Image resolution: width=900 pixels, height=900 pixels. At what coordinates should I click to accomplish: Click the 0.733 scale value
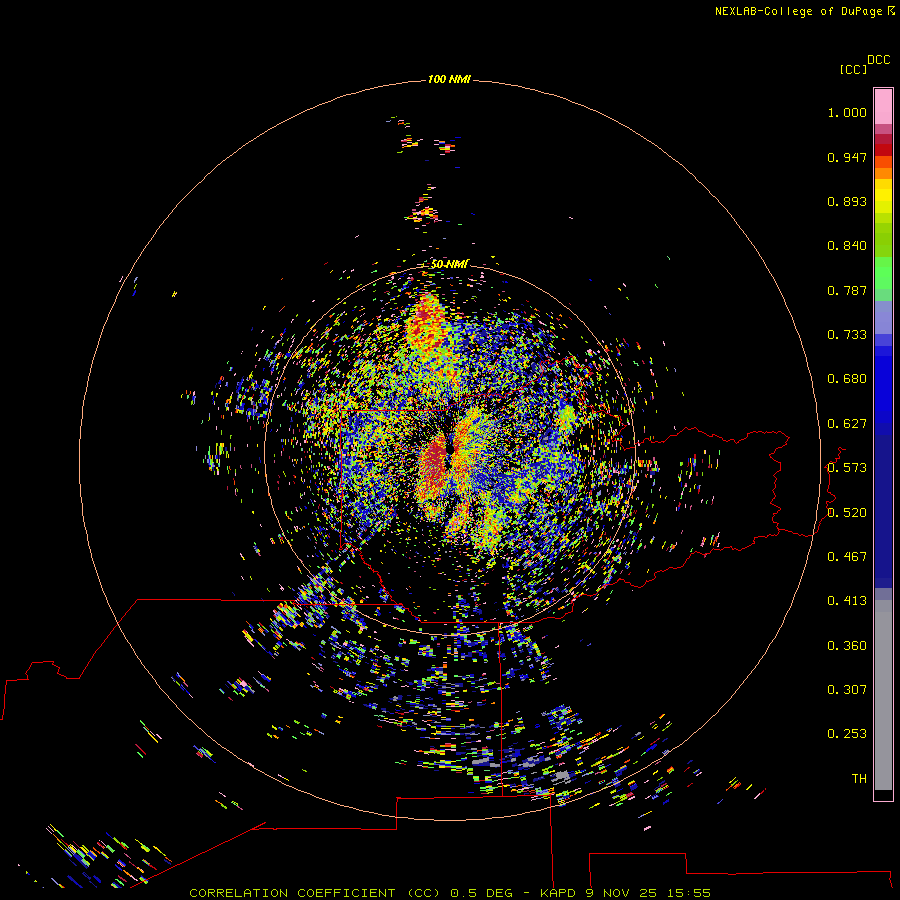[x=847, y=335]
